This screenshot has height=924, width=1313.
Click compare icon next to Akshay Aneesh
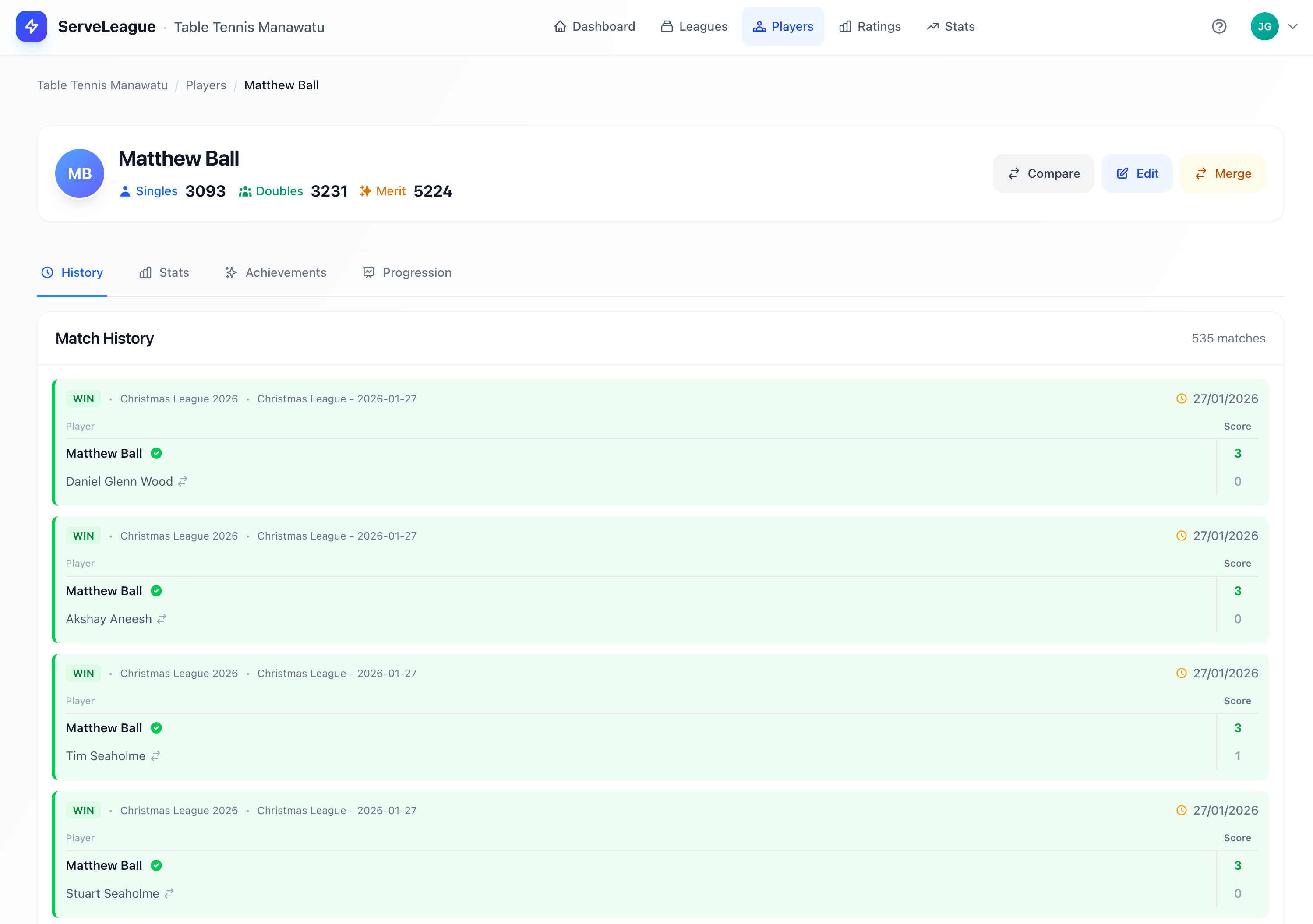[x=162, y=619]
